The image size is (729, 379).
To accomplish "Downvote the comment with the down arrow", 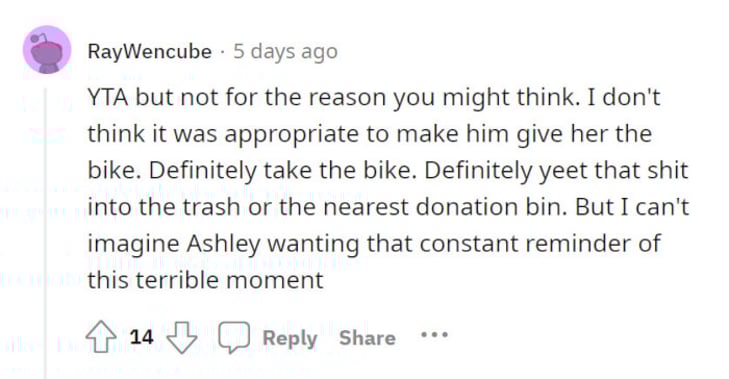I will [x=182, y=337].
